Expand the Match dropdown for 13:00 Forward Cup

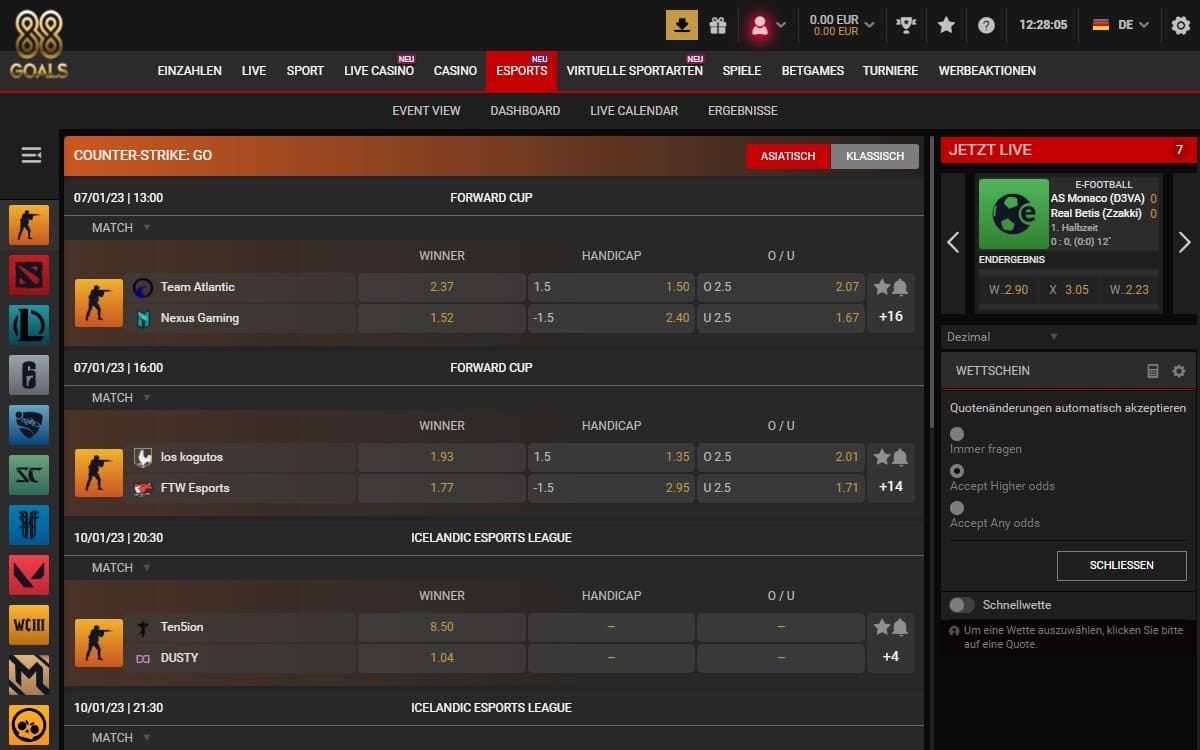click(121, 228)
